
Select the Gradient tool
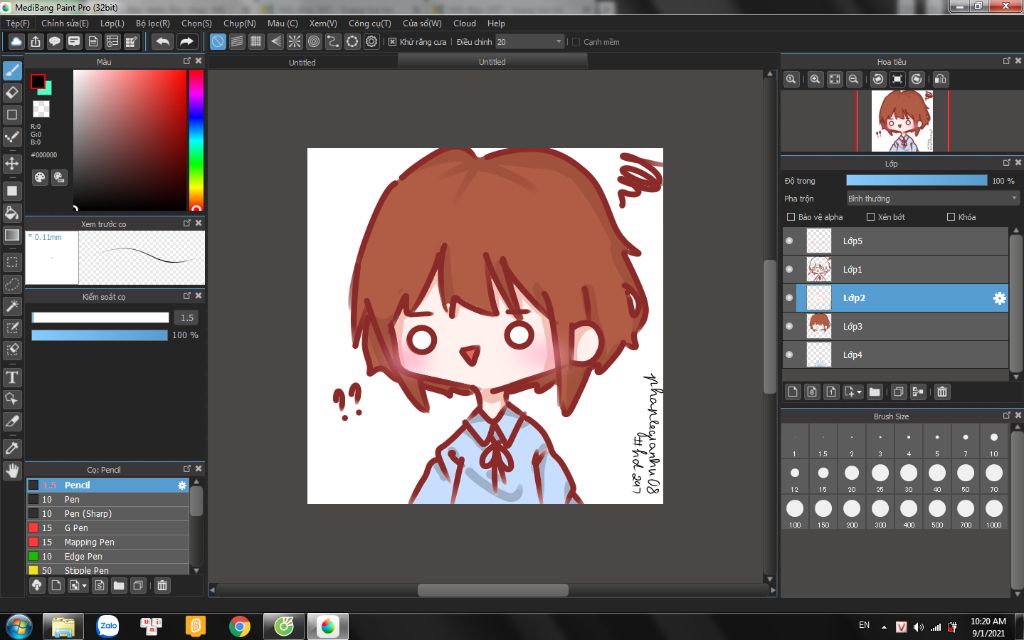(12, 235)
